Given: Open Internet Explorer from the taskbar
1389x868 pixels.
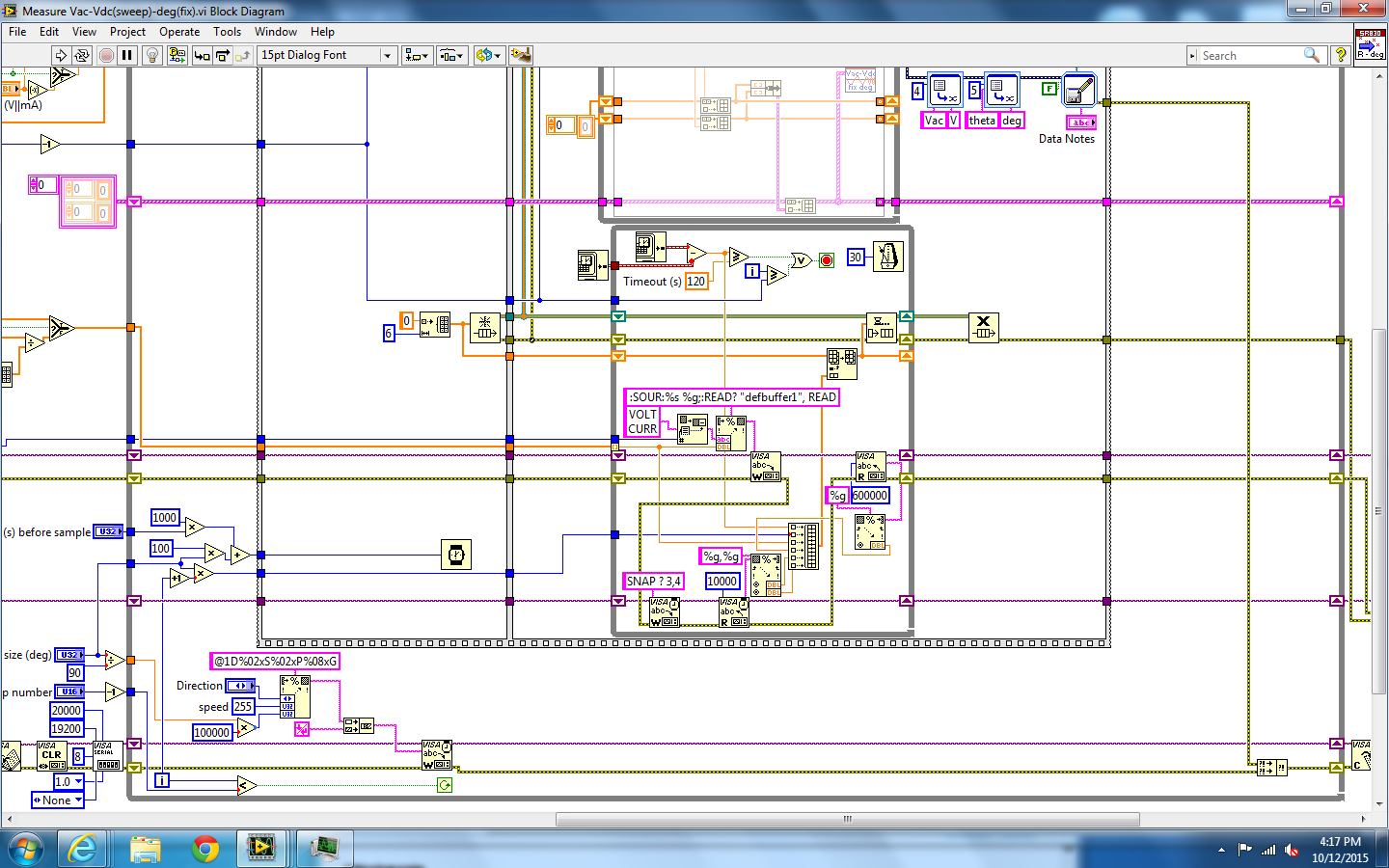Looking at the screenshot, I should (x=83, y=850).
